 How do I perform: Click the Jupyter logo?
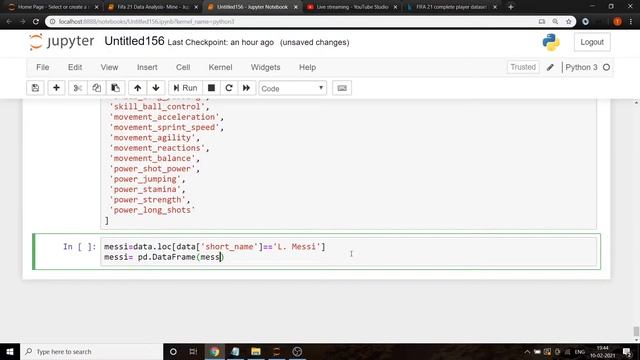pyautogui.click(x=62, y=41)
